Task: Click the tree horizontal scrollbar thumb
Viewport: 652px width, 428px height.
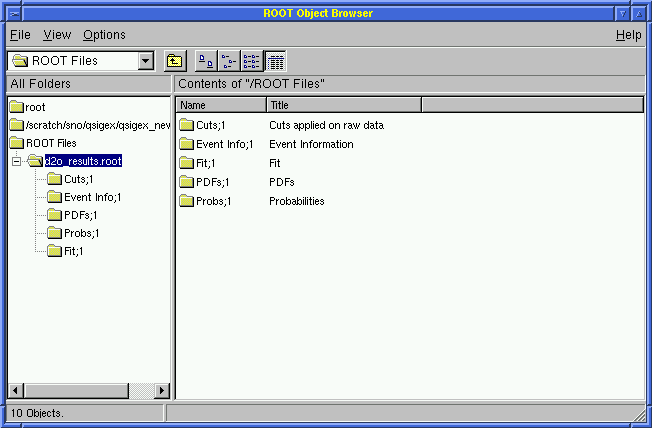Action: [77, 391]
